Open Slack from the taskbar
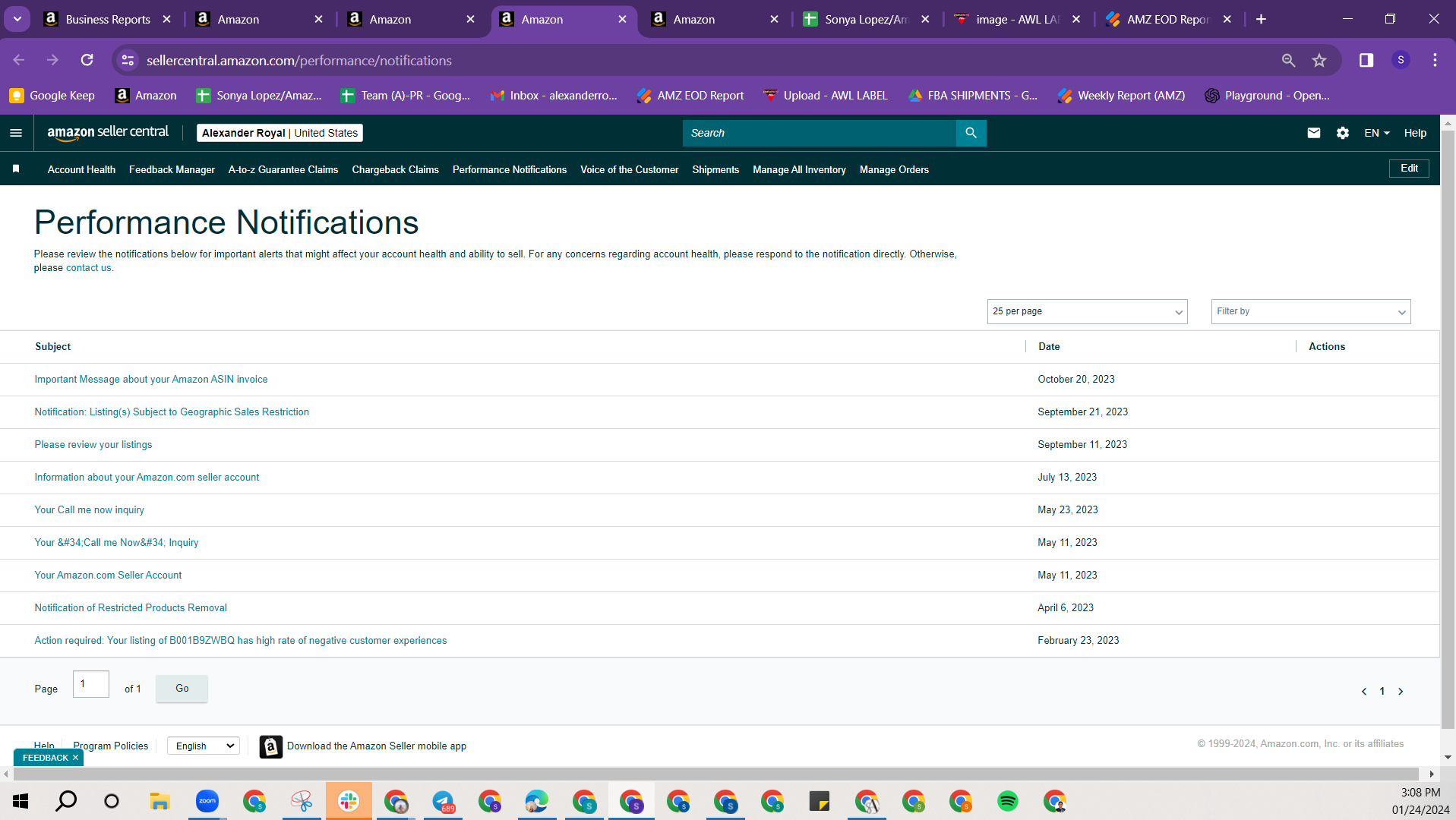Image resolution: width=1456 pixels, height=820 pixels. (349, 801)
